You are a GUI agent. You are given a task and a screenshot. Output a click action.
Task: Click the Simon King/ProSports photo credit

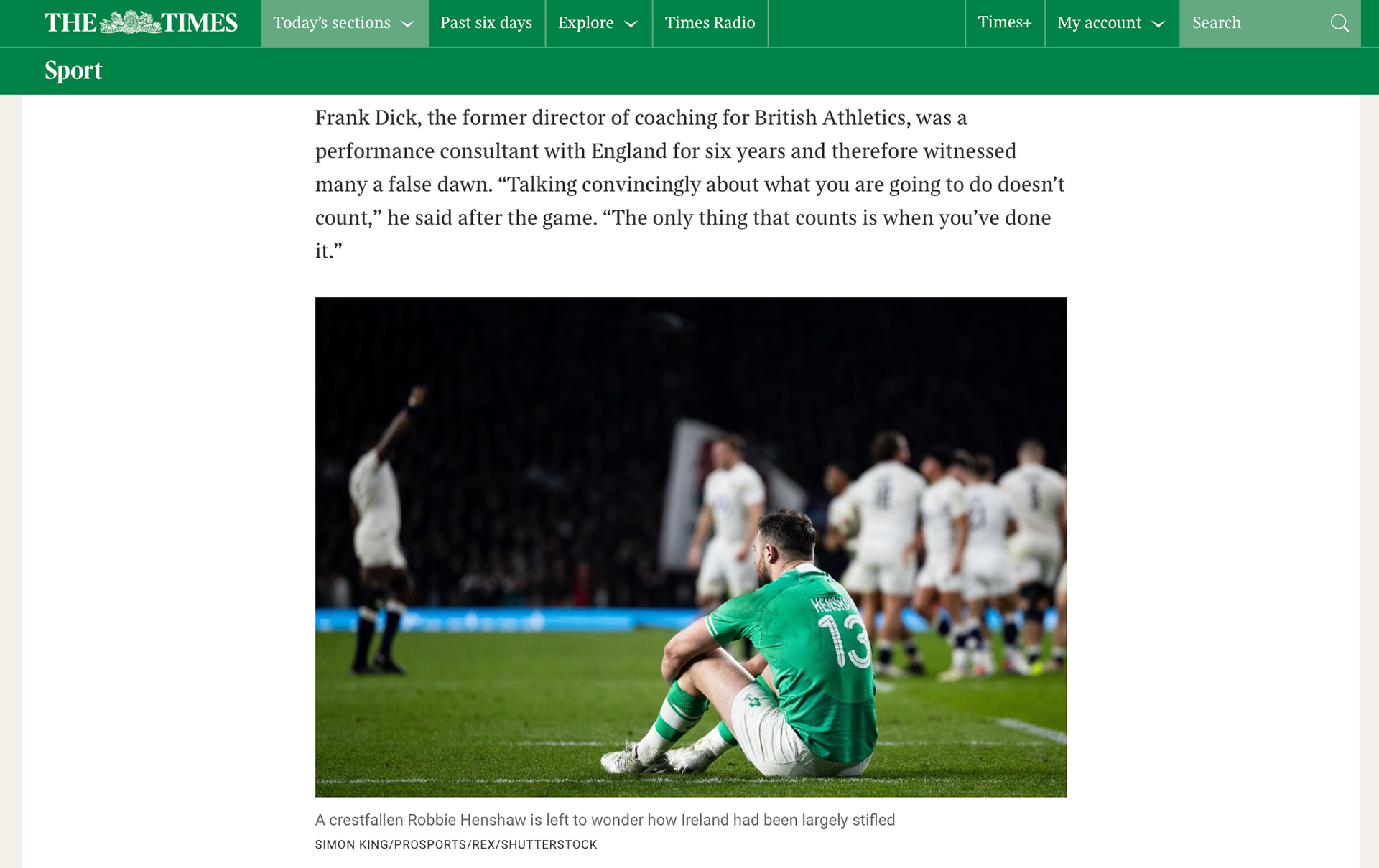point(456,845)
